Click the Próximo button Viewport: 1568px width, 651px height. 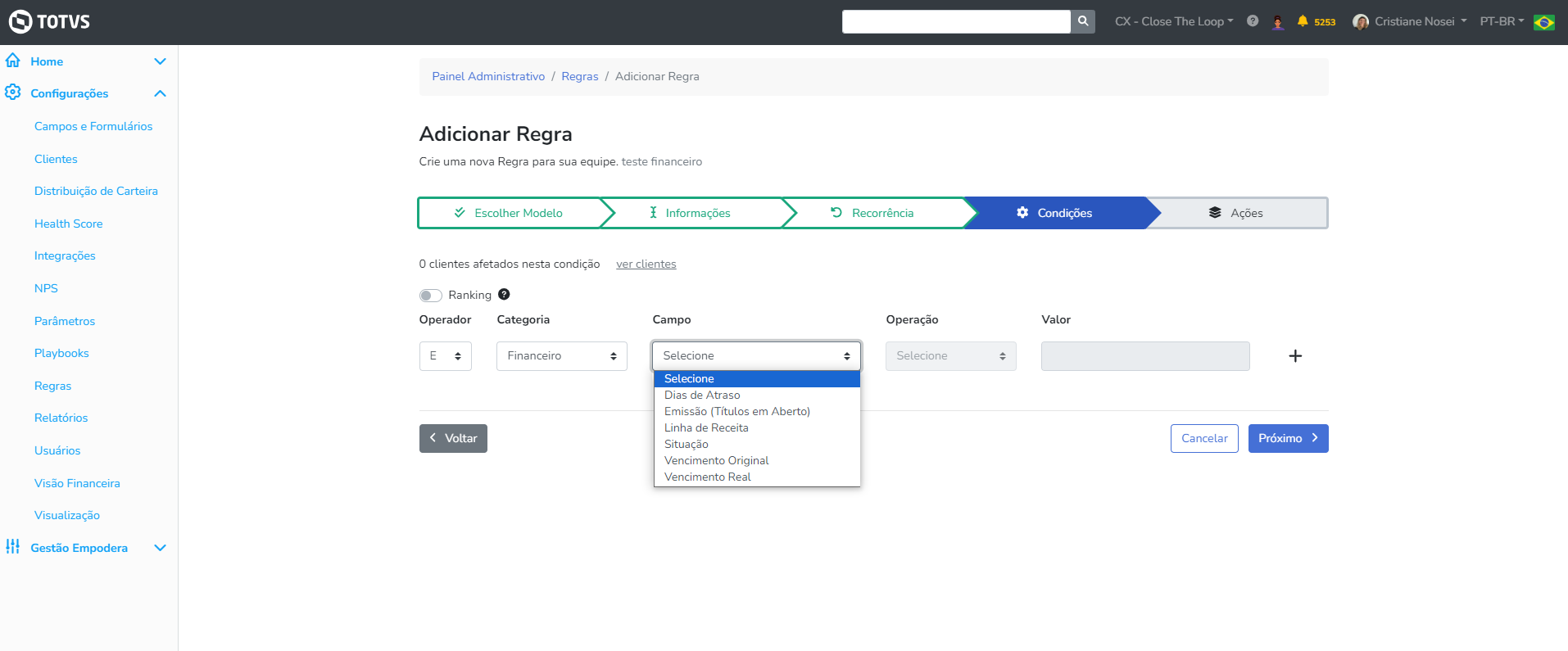1288,438
